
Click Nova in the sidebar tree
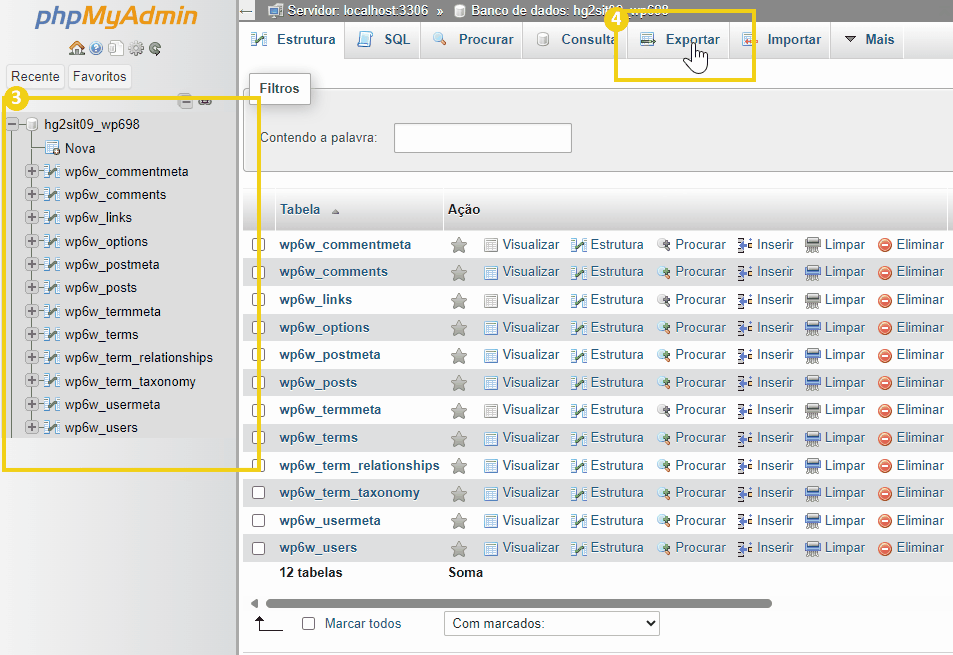(80, 148)
